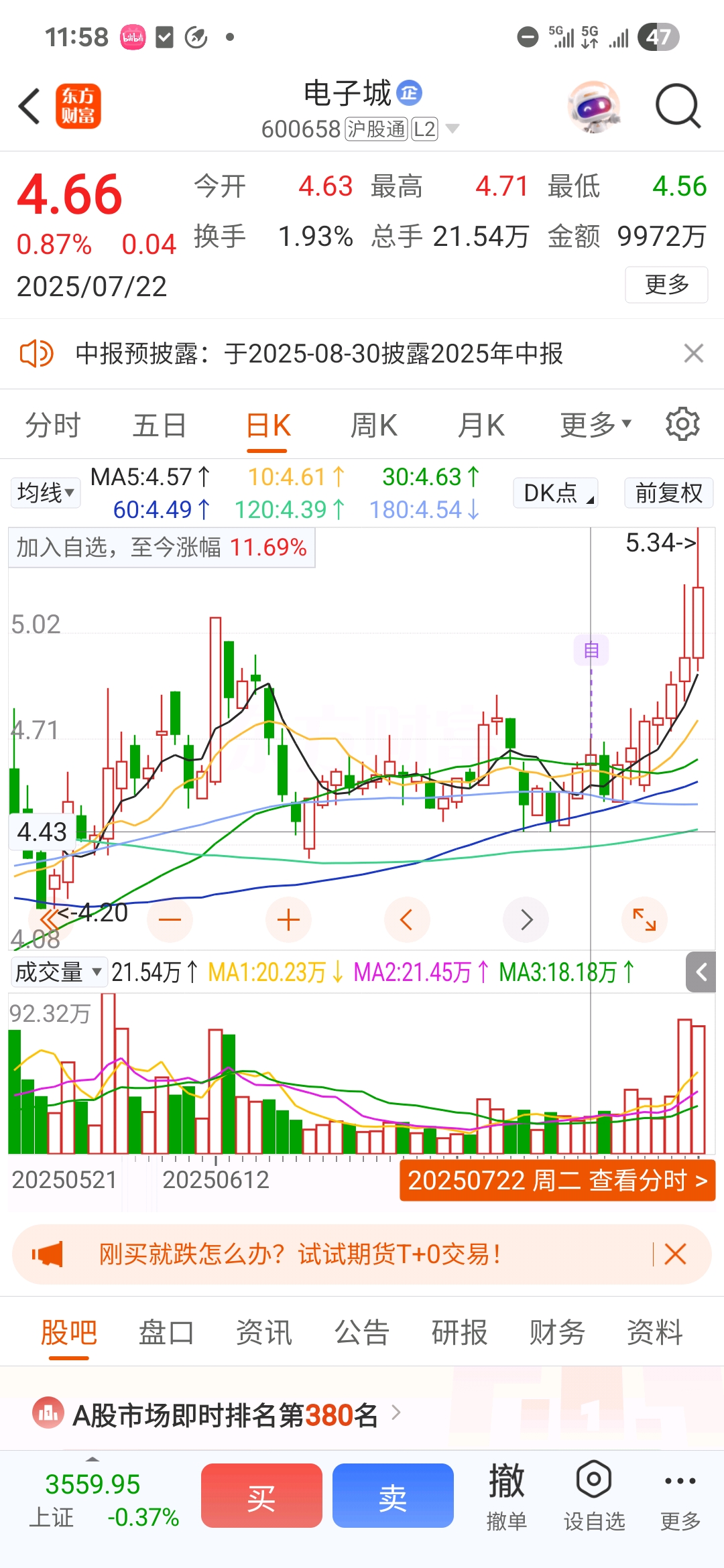
Task: Tap the battery indicator showing 47
Action: coord(658,38)
